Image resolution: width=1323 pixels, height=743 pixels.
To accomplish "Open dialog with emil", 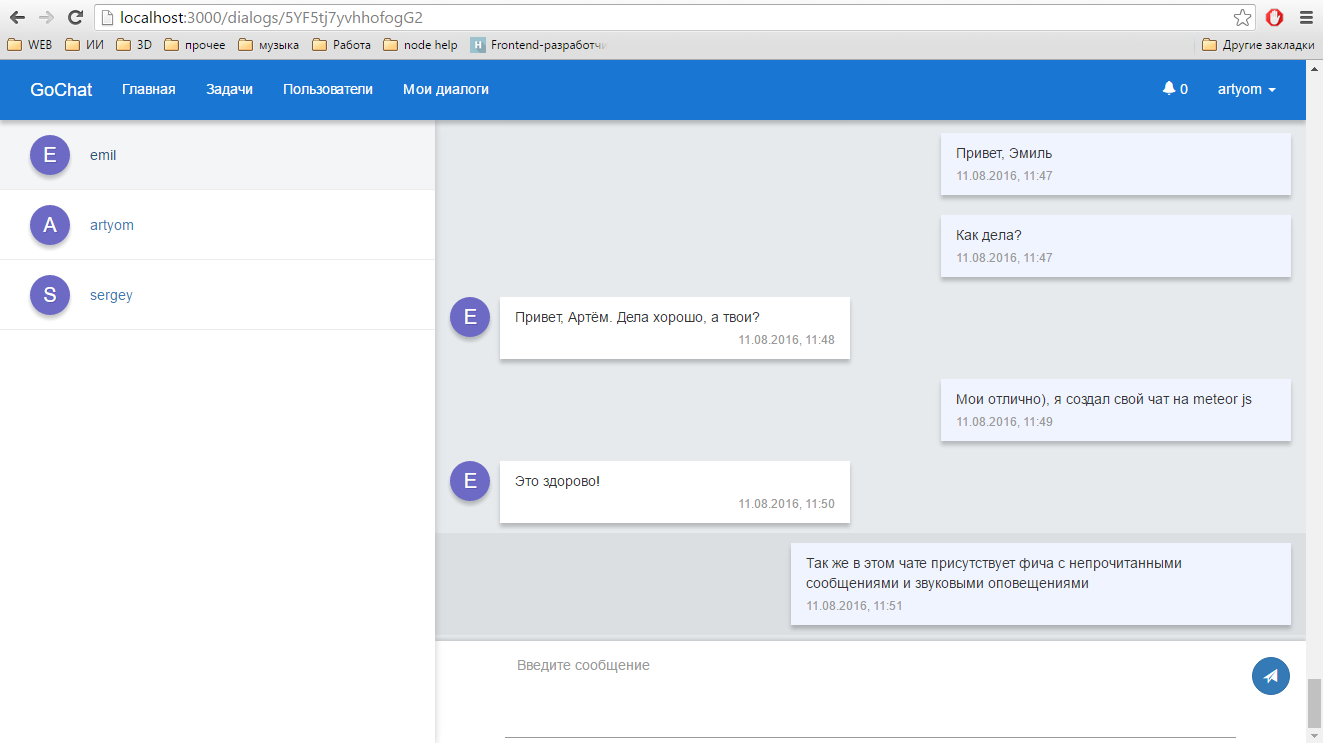I will click(217, 155).
